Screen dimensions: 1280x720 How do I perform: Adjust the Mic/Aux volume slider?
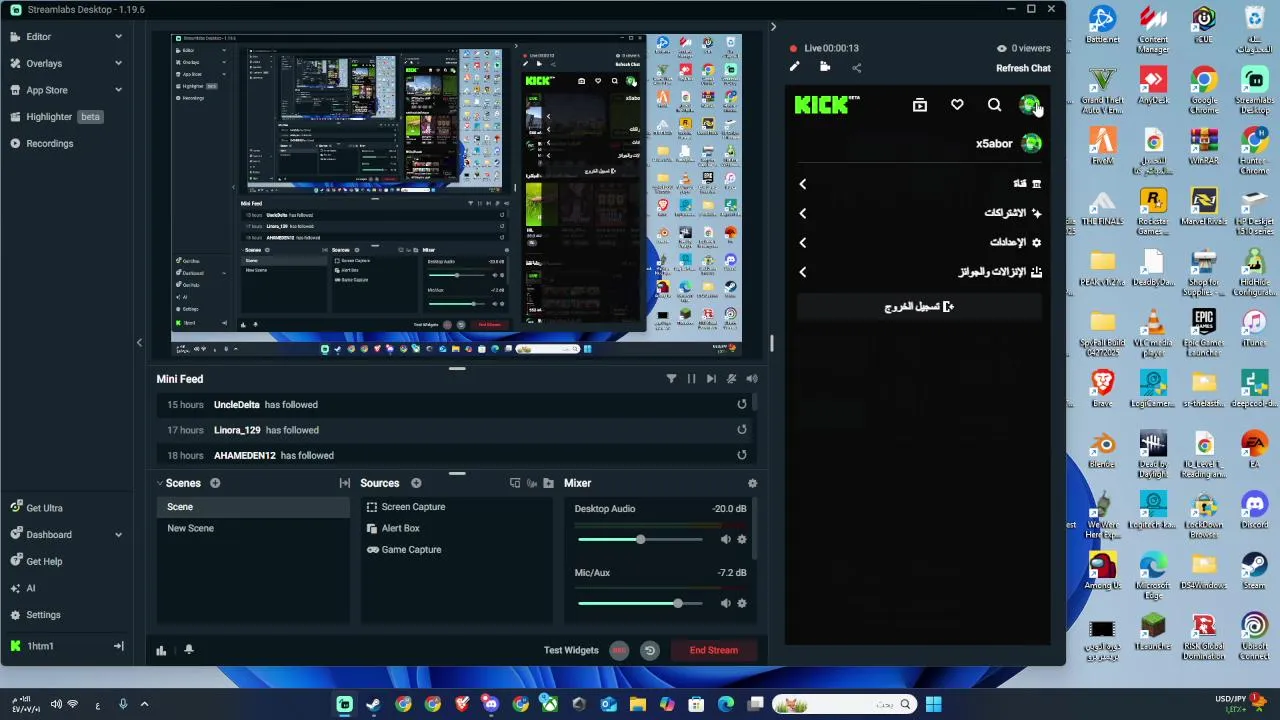click(640, 603)
